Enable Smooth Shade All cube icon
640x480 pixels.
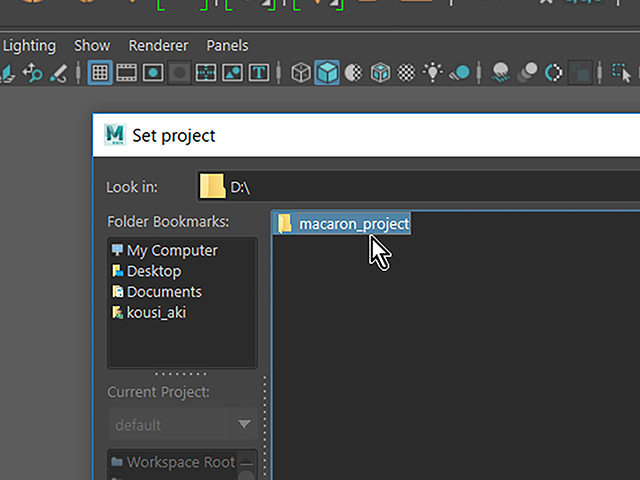click(x=327, y=73)
